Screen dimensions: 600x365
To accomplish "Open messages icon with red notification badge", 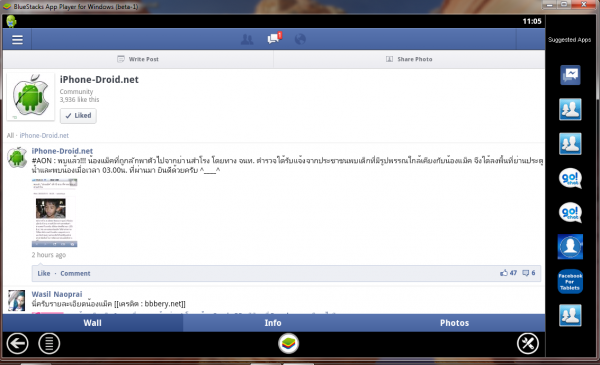I will [x=274, y=38].
